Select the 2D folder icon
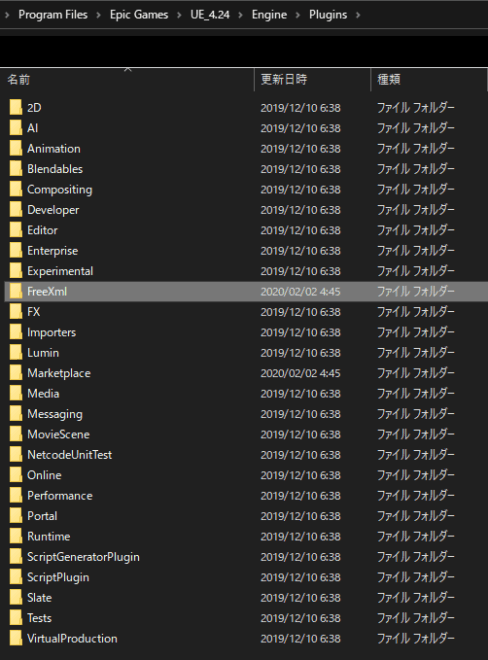 [16, 108]
